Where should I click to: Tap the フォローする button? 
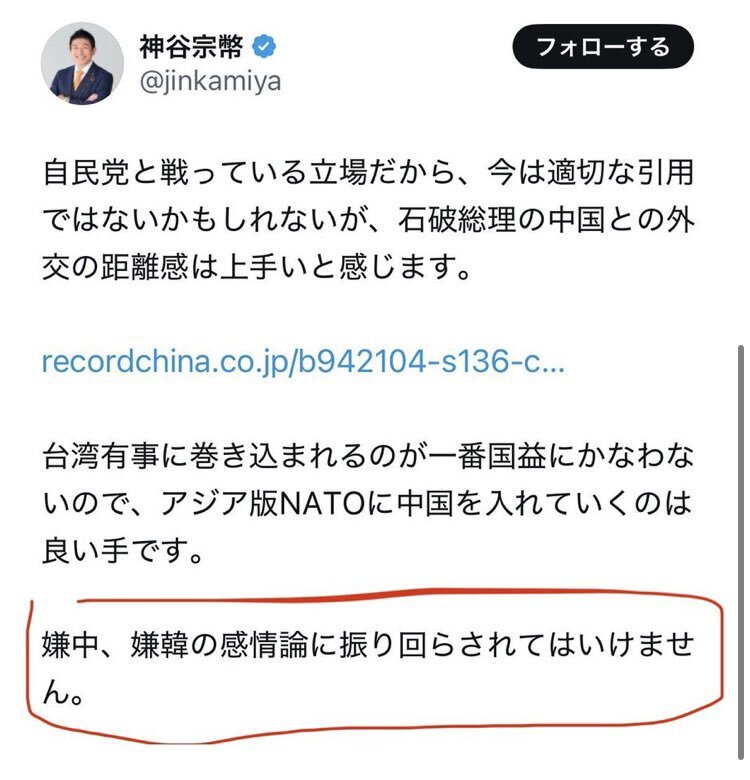[603, 47]
